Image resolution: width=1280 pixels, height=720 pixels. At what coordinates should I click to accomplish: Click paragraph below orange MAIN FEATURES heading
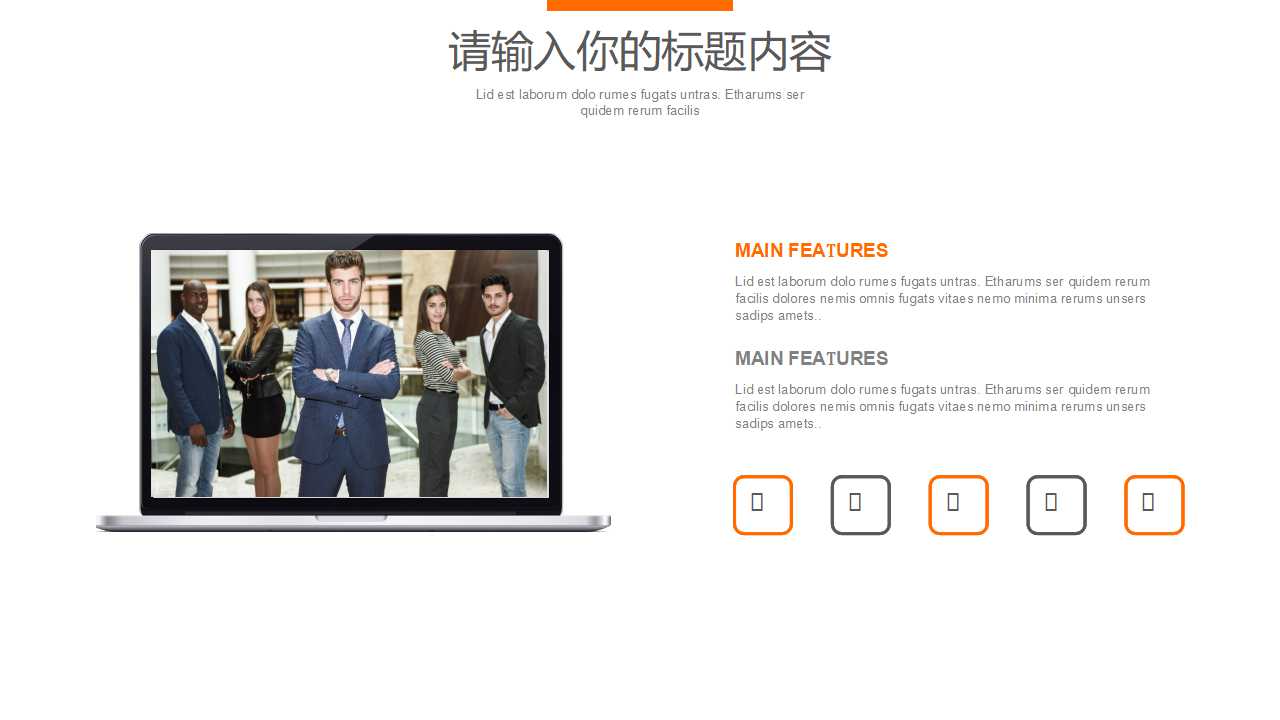click(942, 298)
